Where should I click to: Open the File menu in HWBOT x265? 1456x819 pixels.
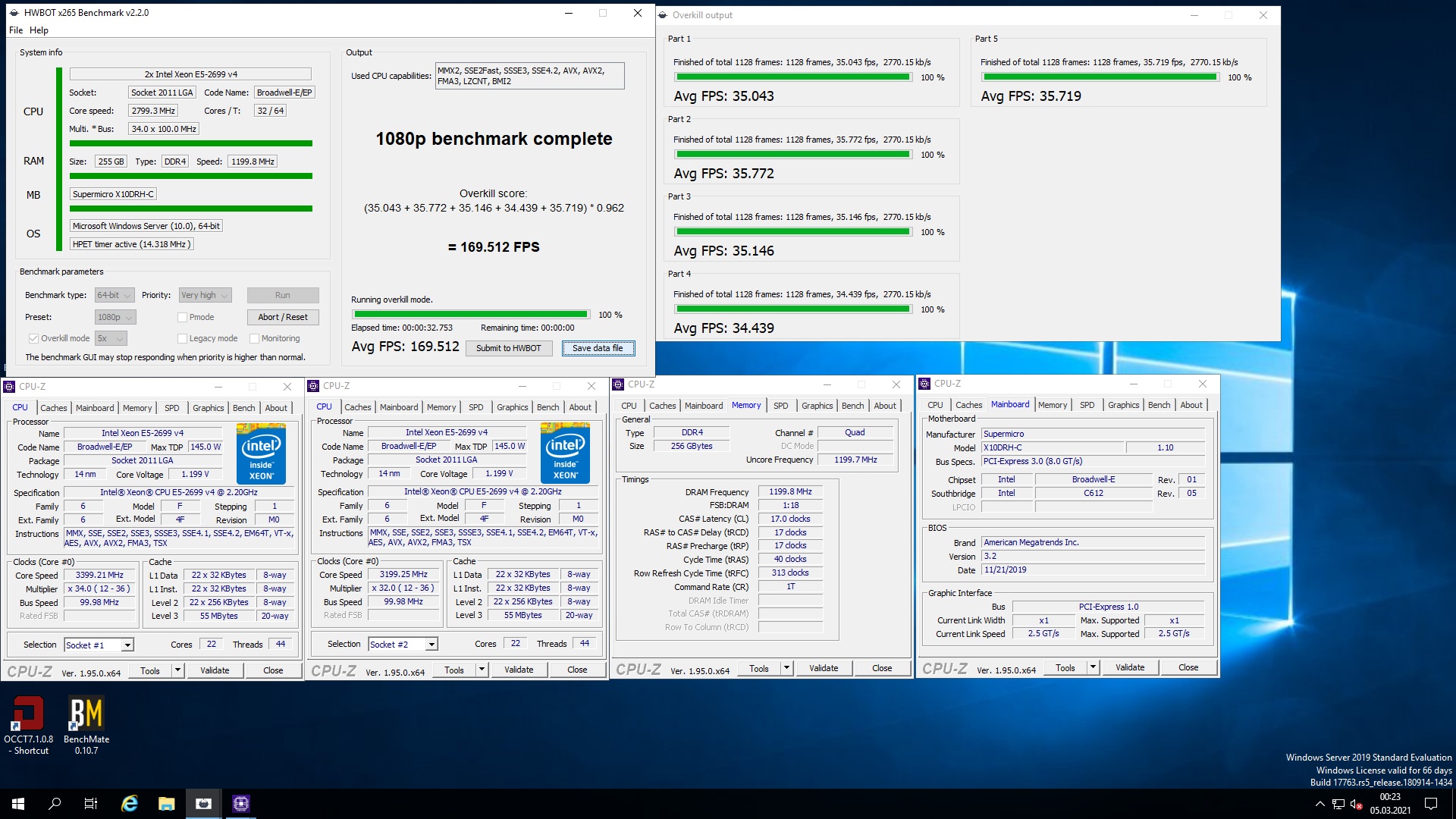16,30
